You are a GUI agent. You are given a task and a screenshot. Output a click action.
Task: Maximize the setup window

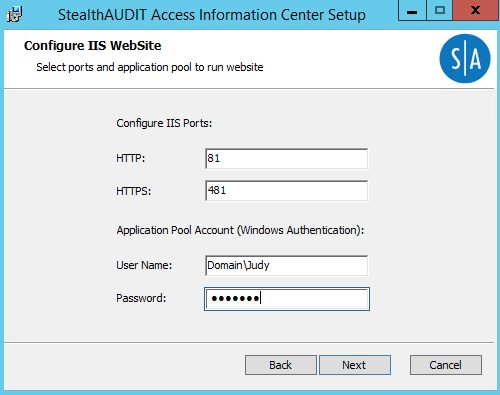click(x=440, y=11)
